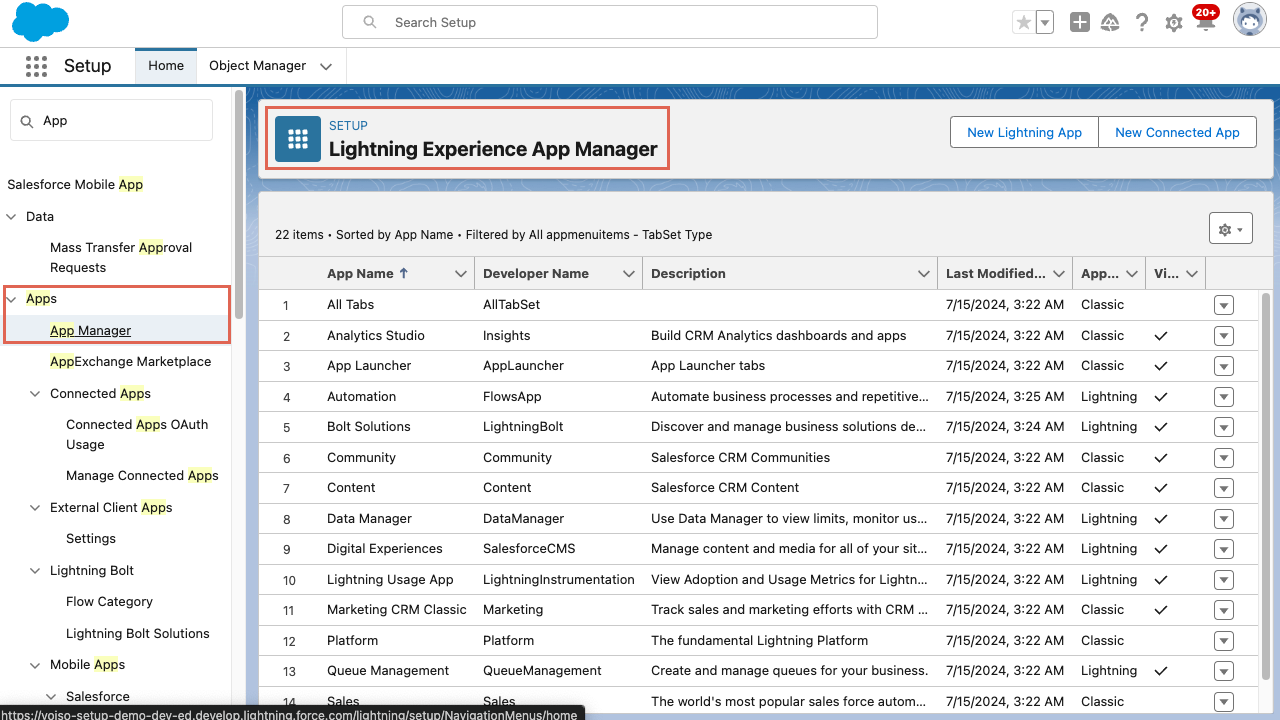The width and height of the screenshot is (1280, 720).
Task: Select App Manager in the sidebar
Action: tap(90, 331)
